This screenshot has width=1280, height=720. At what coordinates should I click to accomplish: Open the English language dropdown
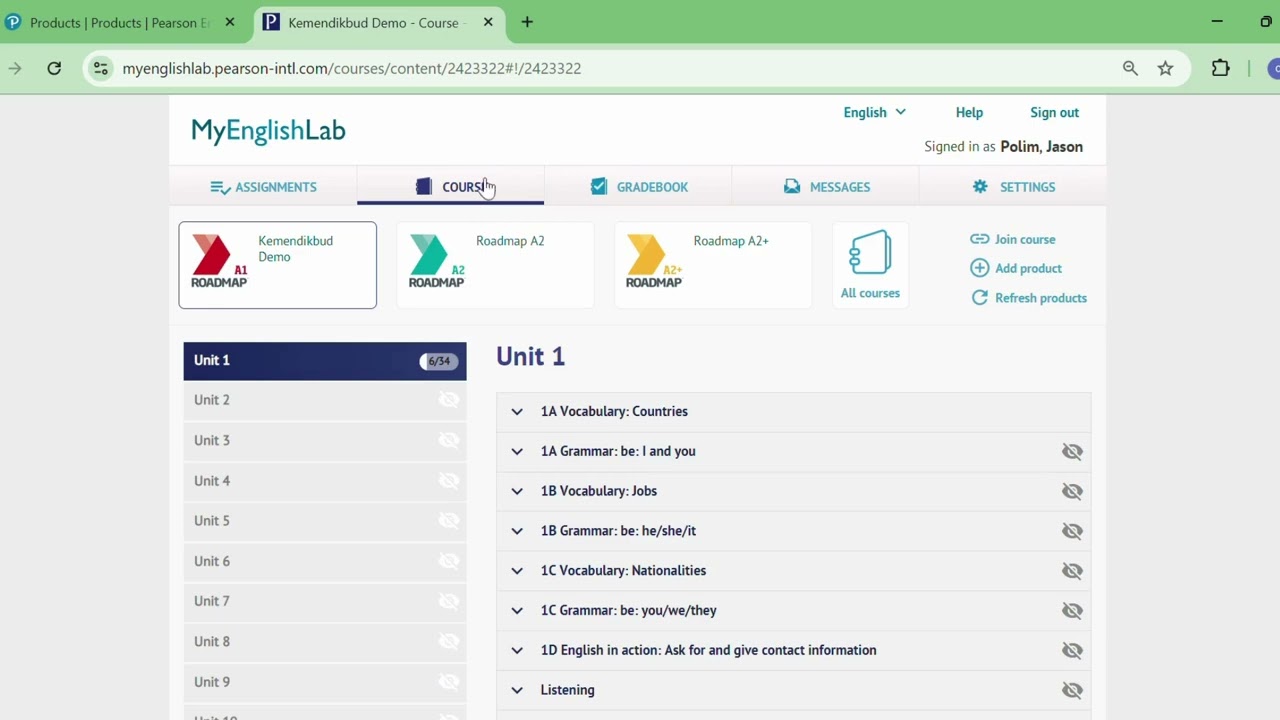pyautogui.click(x=874, y=112)
